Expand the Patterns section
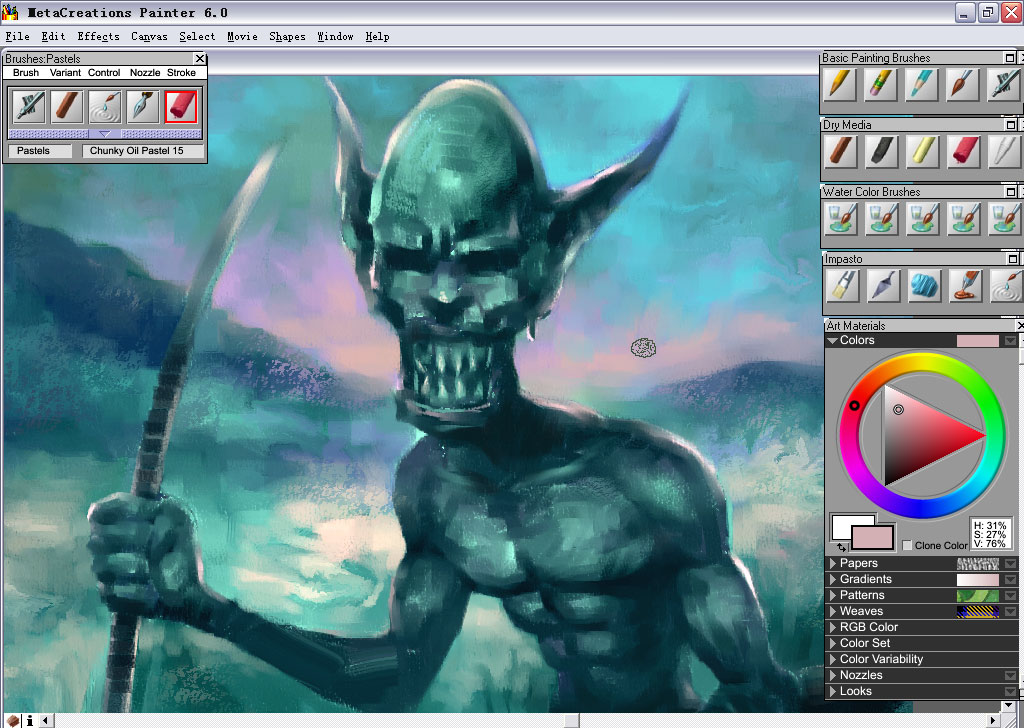1024x728 pixels. pos(833,595)
